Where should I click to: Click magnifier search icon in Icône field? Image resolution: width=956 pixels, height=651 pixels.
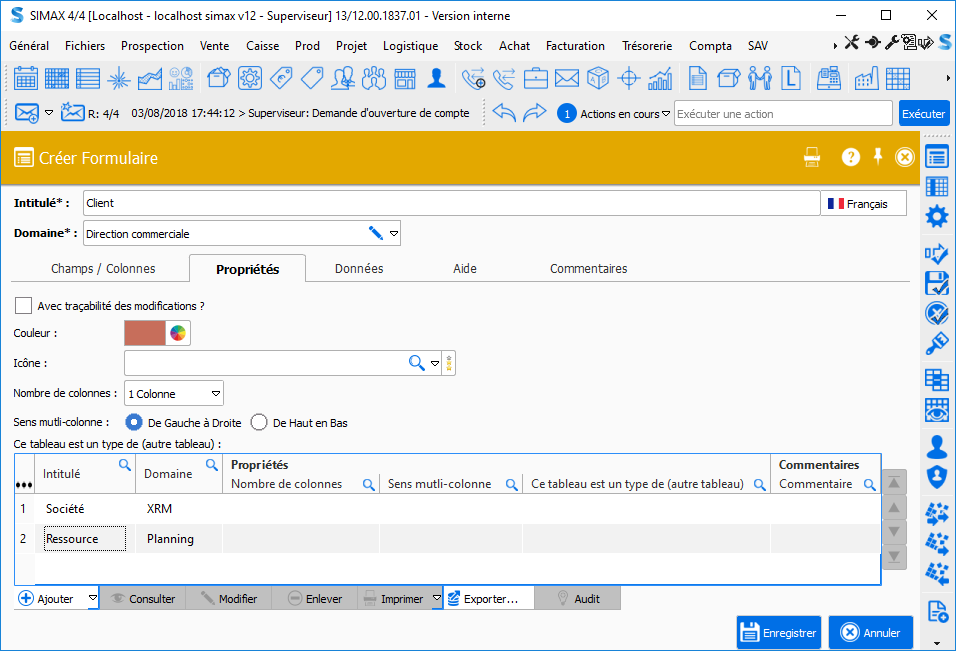[x=417, y=363]
